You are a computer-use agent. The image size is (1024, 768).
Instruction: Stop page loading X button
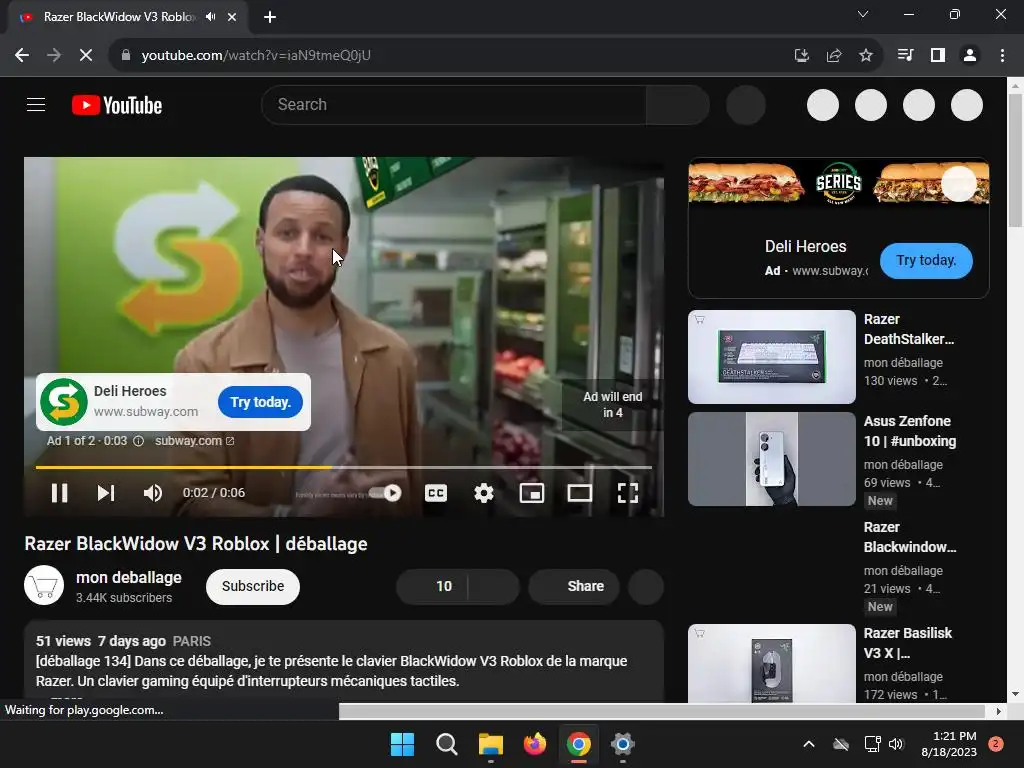[86, 56]
